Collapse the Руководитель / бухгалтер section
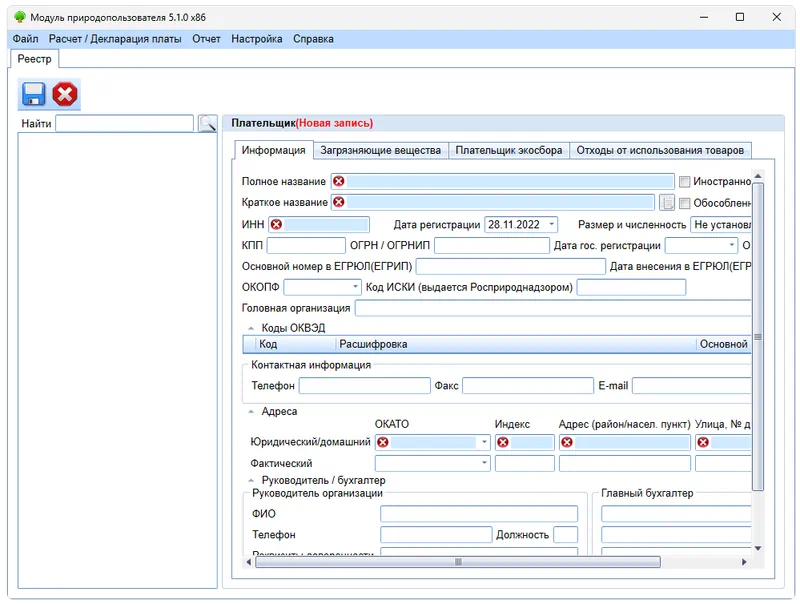The height and width of the screenshot is (604, 800). click(x=251, y=481)
